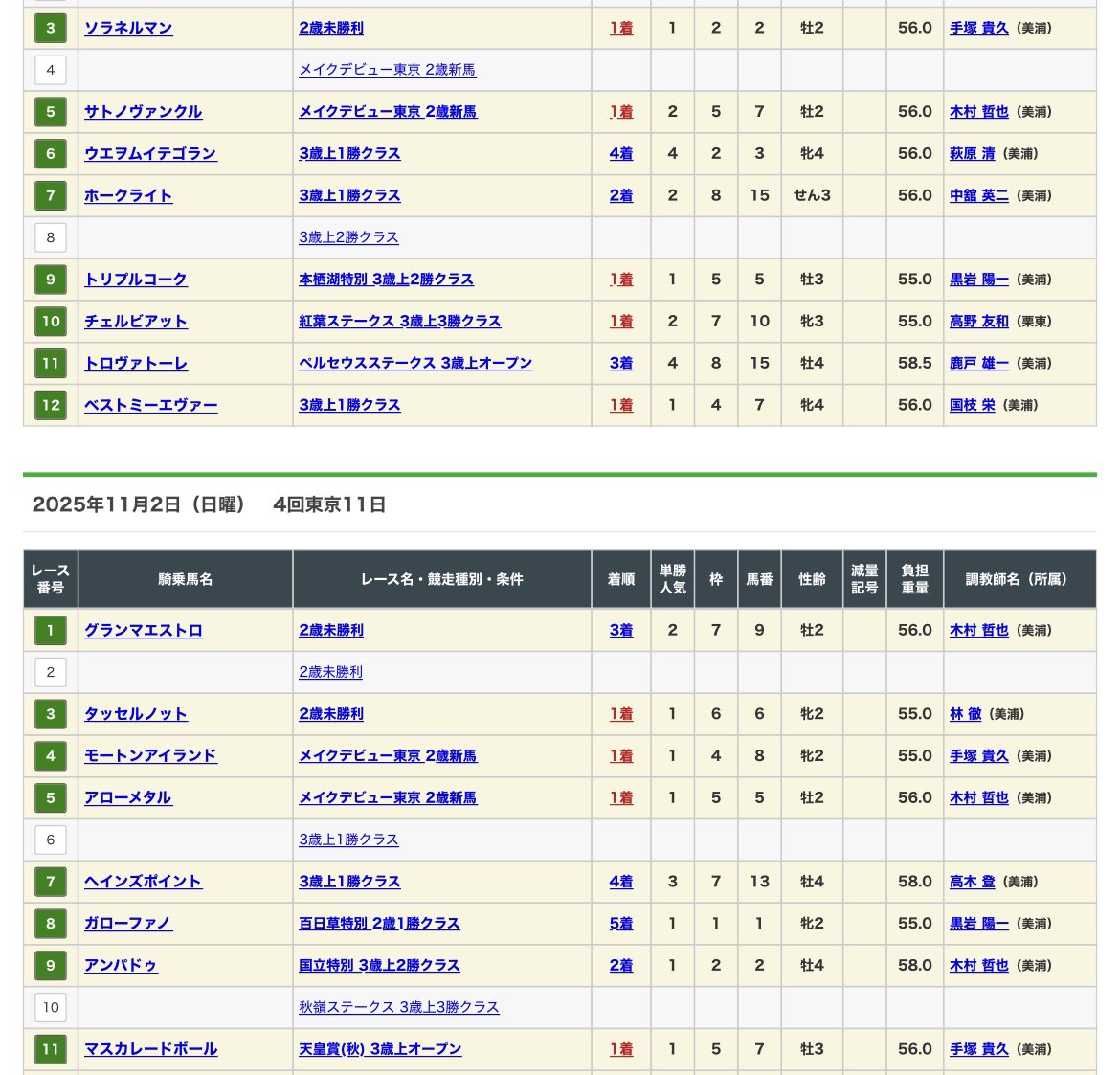Open 国立特別 3歳上2勝クラス race link
1120x1075 pixels.
pyautogui.click(x=379, y=965)
